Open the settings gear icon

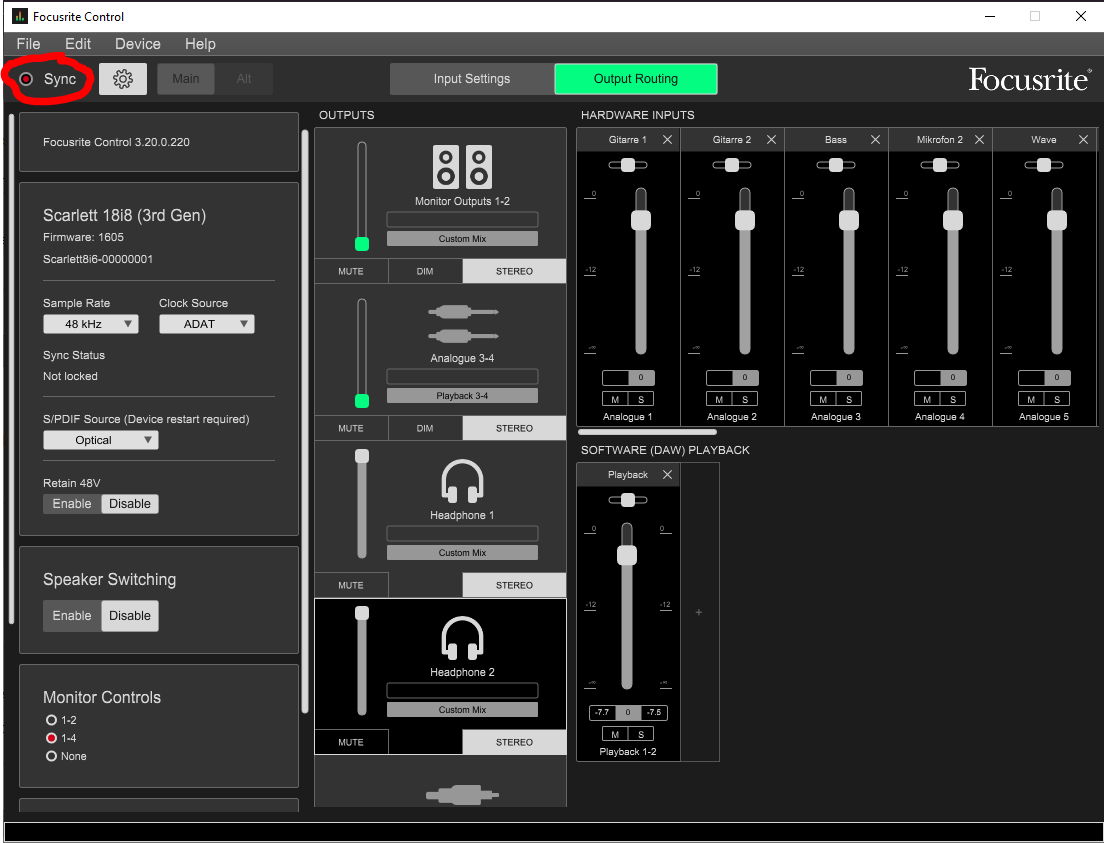point(123,79)
